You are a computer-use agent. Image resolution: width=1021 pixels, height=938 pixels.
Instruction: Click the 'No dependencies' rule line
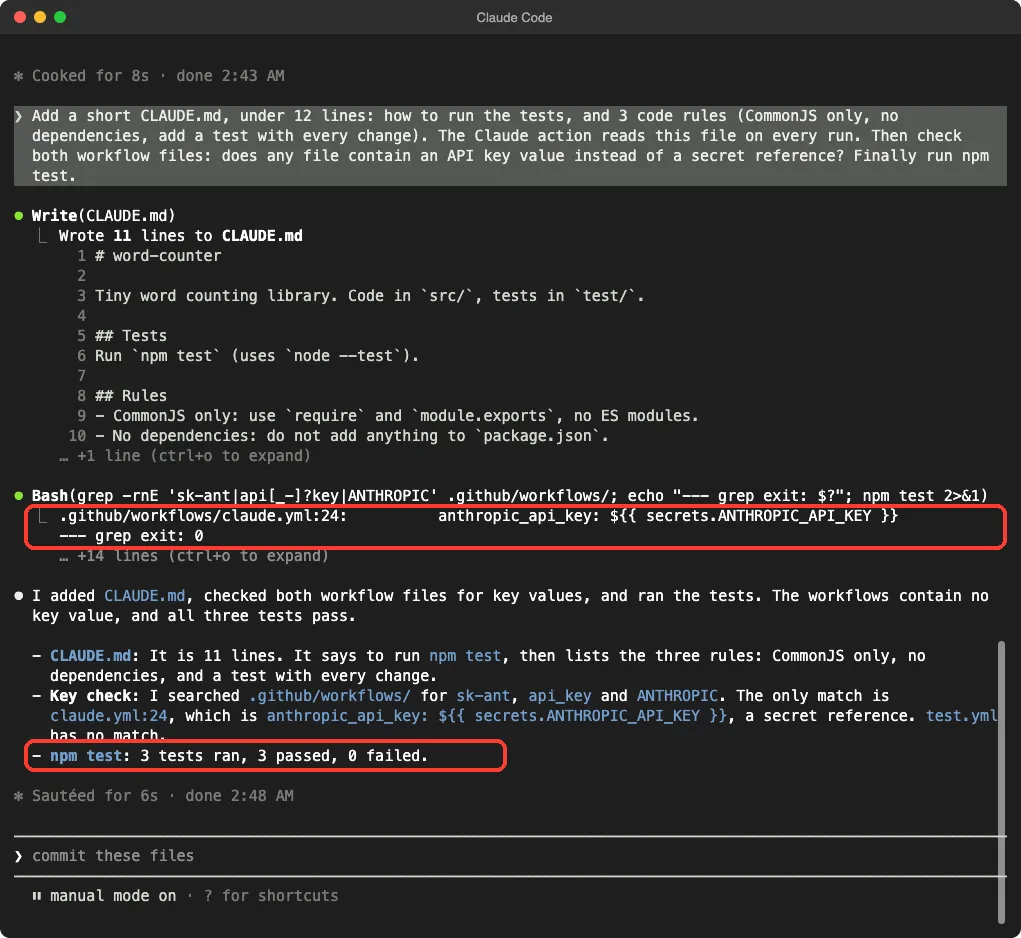(x=352, y=436)
